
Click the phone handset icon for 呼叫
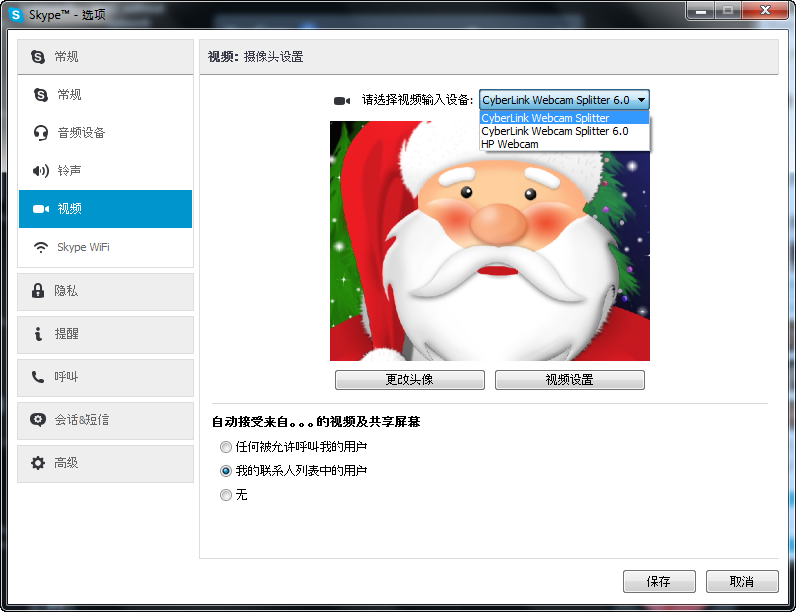(38, 377)
